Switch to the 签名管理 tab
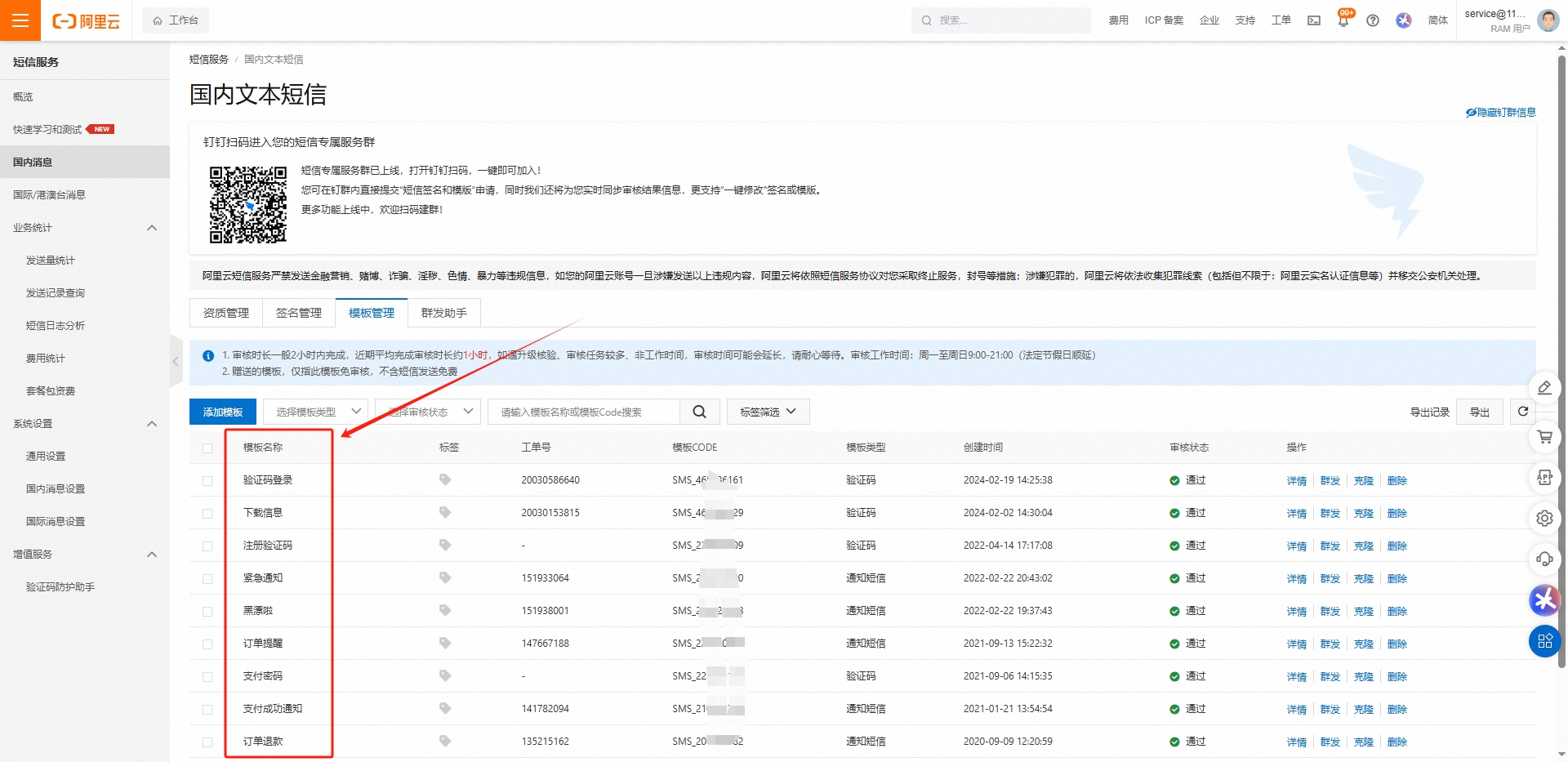Viewport: 1568px width, 762px height. (298, 313)
